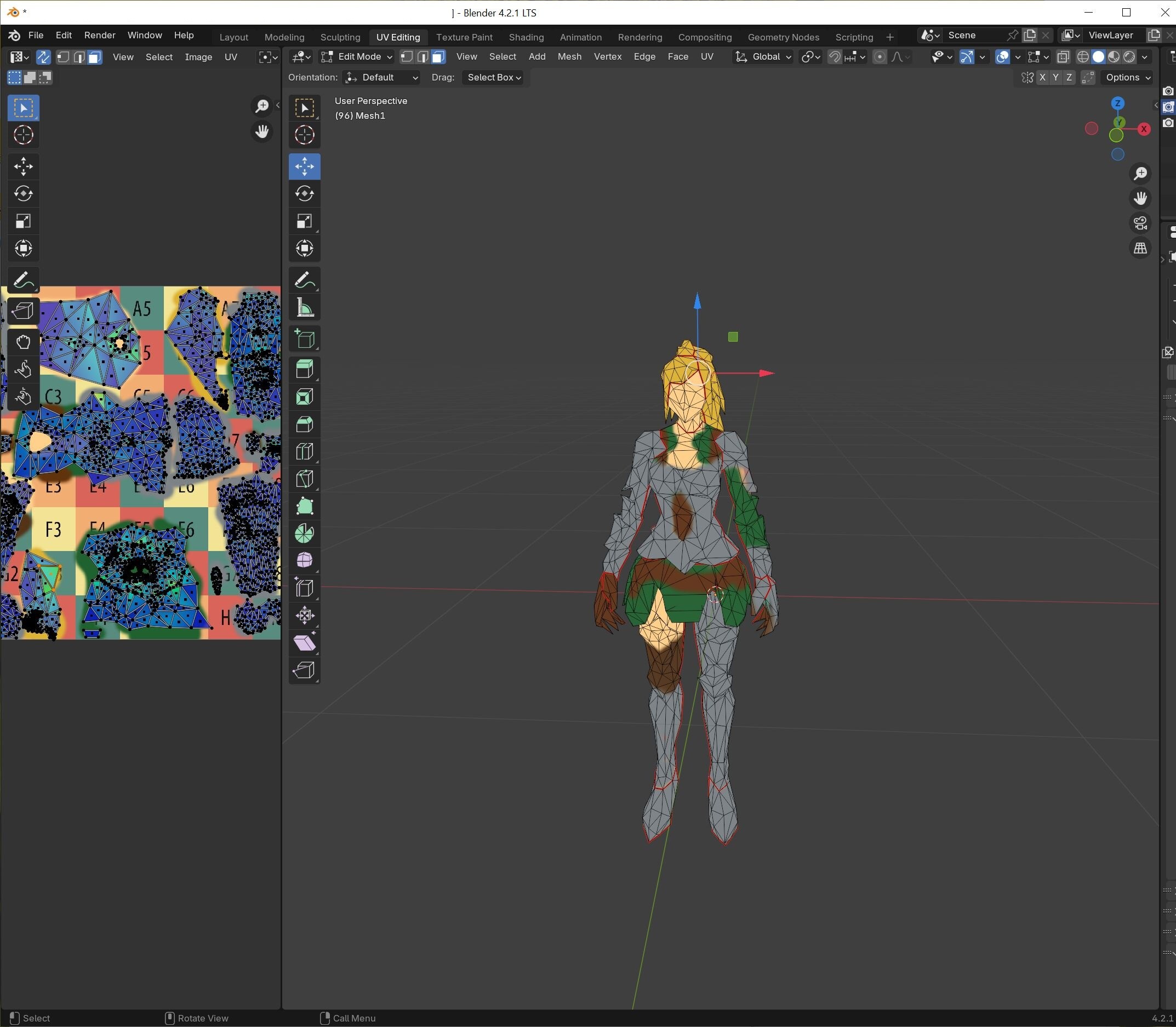Enable face select mode in 3D viewport

[x=438, y=57]
